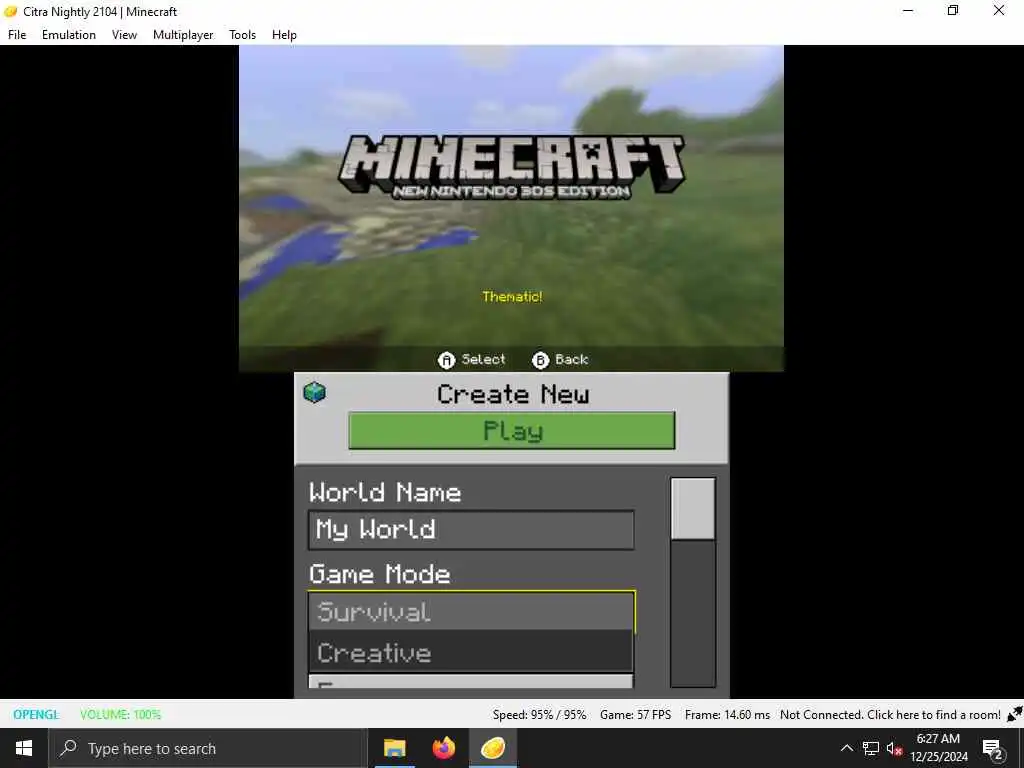Image resolution: width=1024 pixels, height=768 pixels.
Task: Open Firefox from the taskbar
Action: (x=444, y=748)
